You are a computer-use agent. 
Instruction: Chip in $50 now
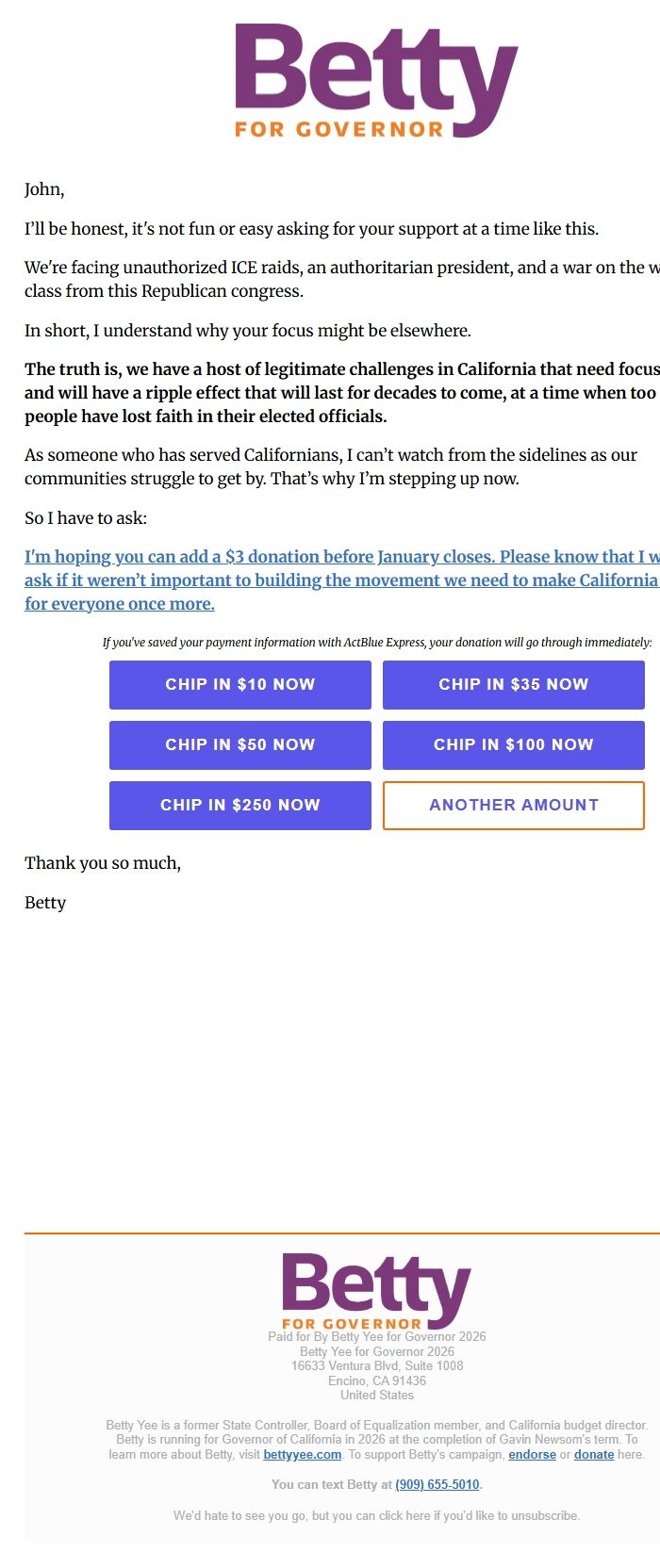pos(239,744)
